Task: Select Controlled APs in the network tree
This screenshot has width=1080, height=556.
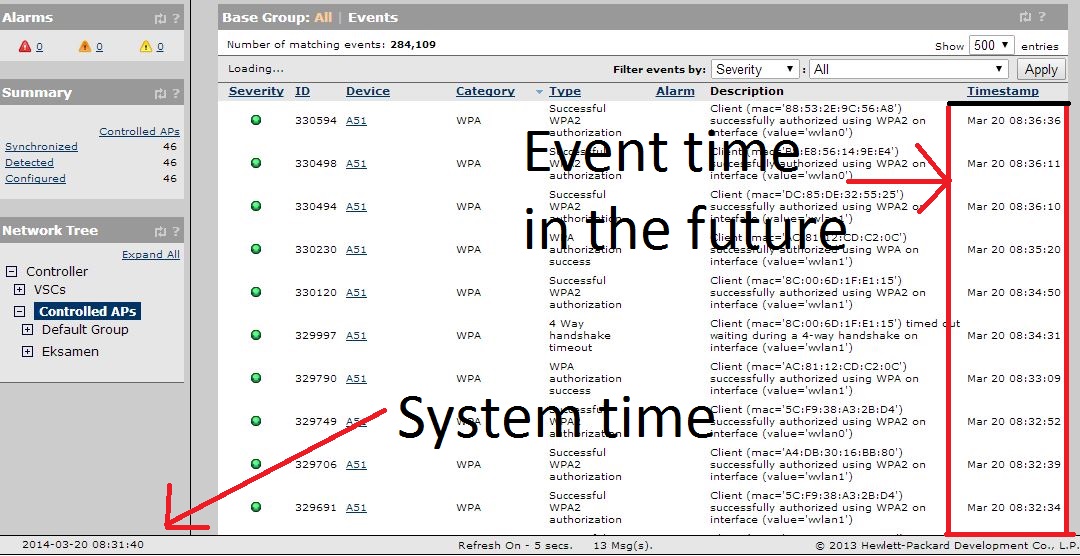Action: coord(87,311)
